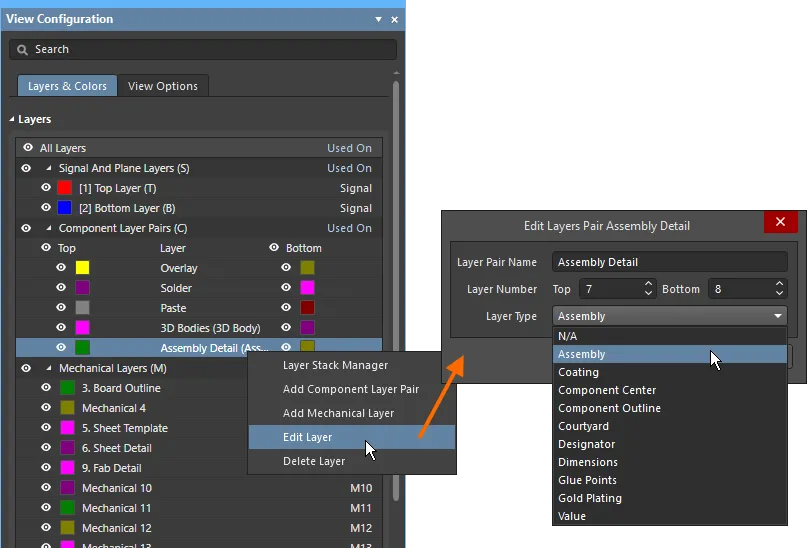Open the magenta top 3D Bodies swatch
The image size is (807, 548).
click(82, 328)
